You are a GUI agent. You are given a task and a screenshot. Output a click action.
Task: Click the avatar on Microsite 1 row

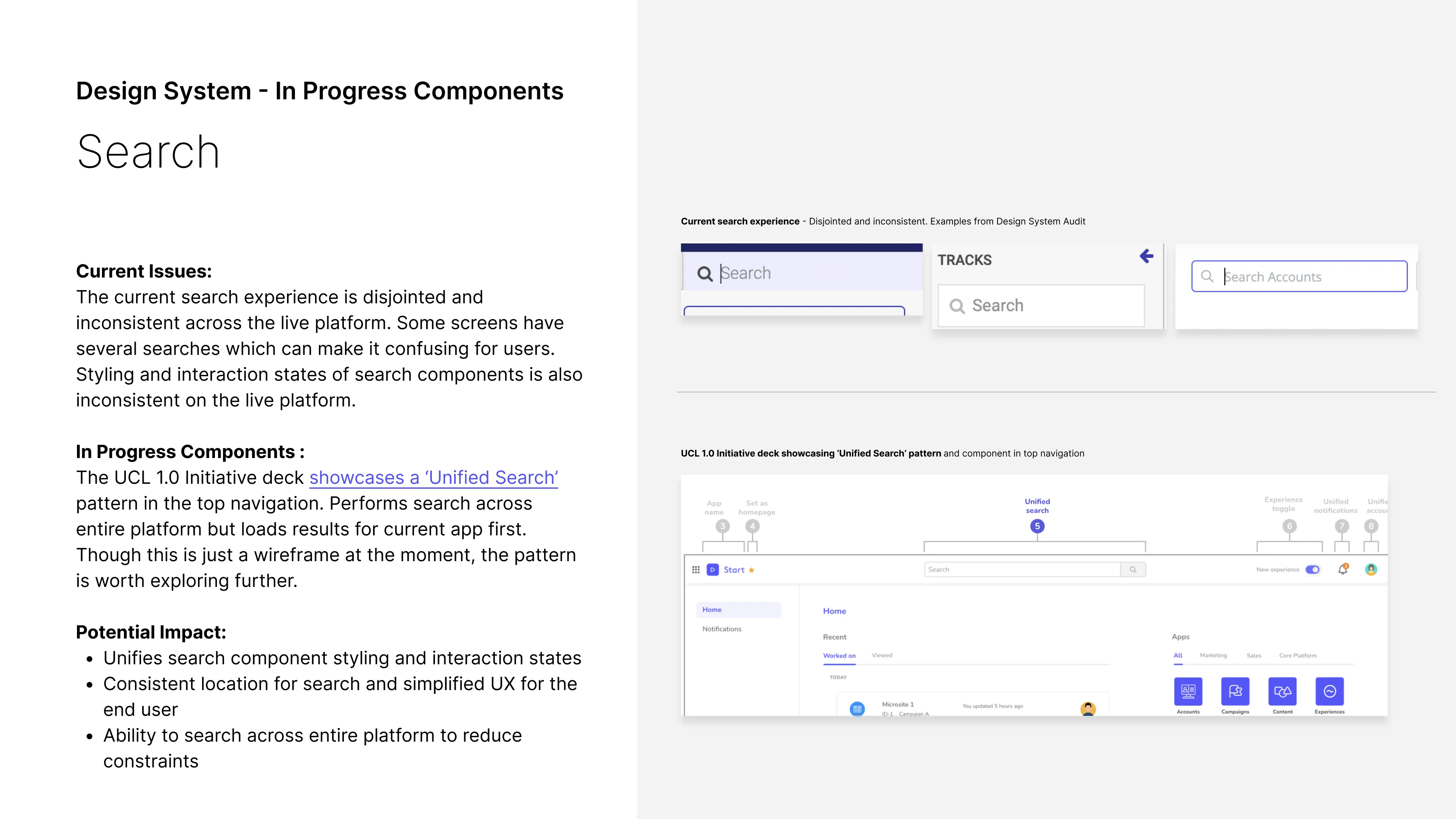click(x=1088, y=709)
